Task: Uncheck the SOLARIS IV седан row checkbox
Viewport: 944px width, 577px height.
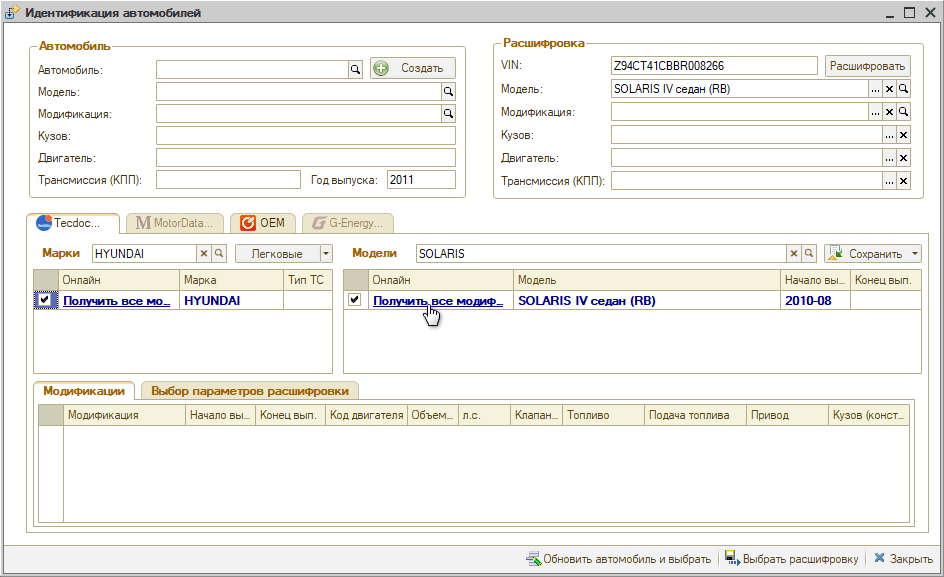Action: [355, 300]
